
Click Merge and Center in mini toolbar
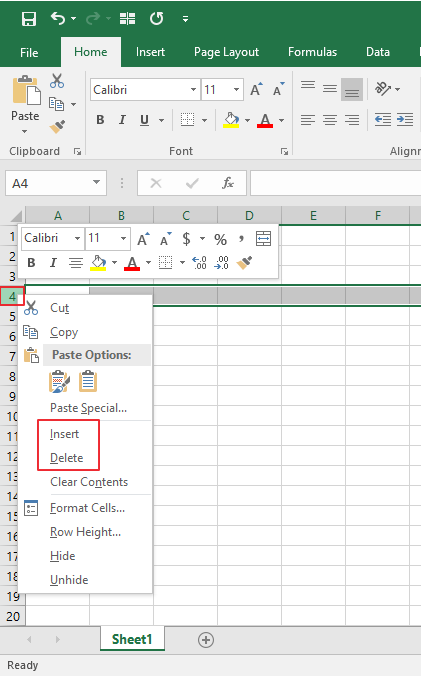(x=263, y=238)
